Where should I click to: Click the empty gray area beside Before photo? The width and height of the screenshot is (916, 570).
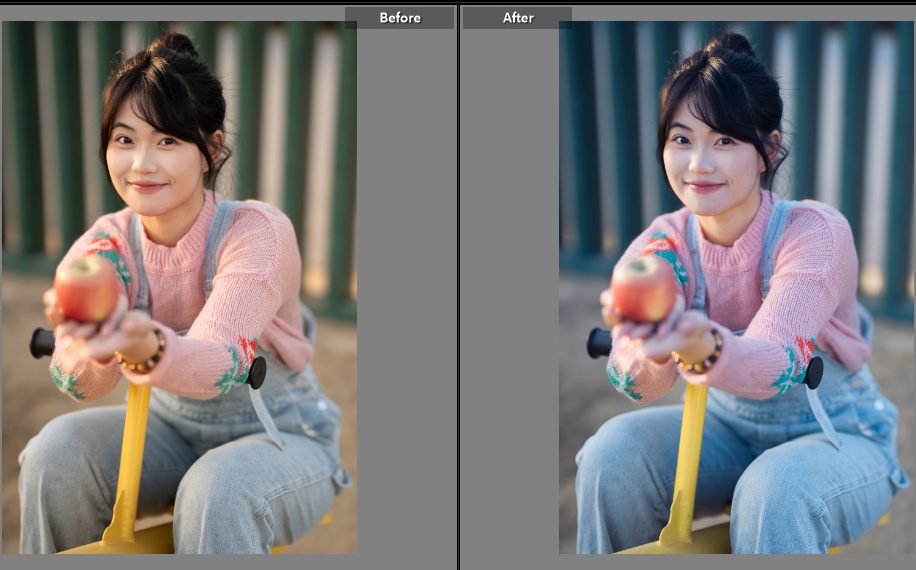[x=405, y=300]
